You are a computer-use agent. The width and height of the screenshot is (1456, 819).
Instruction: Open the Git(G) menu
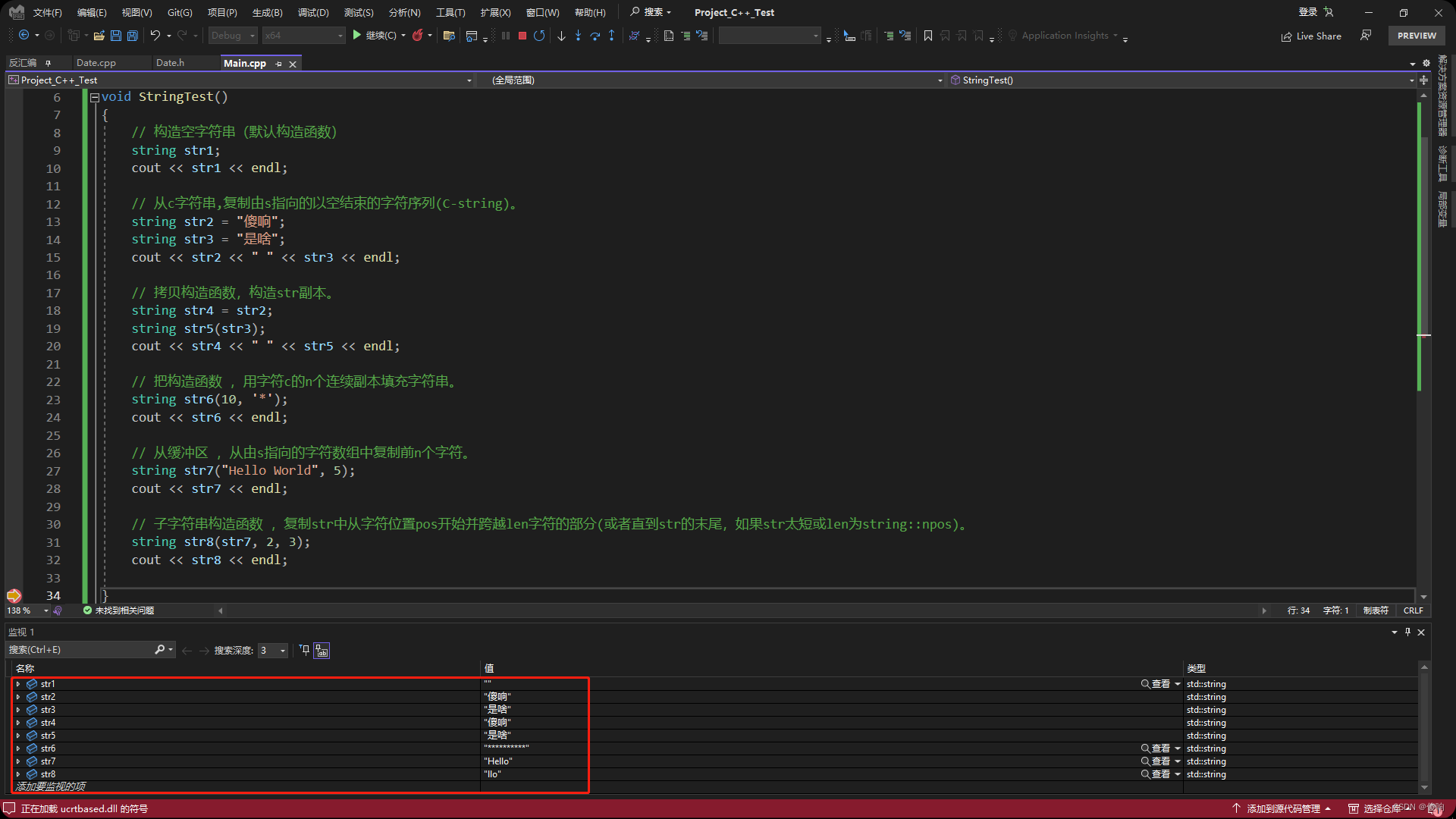click(x=180, y=13)
